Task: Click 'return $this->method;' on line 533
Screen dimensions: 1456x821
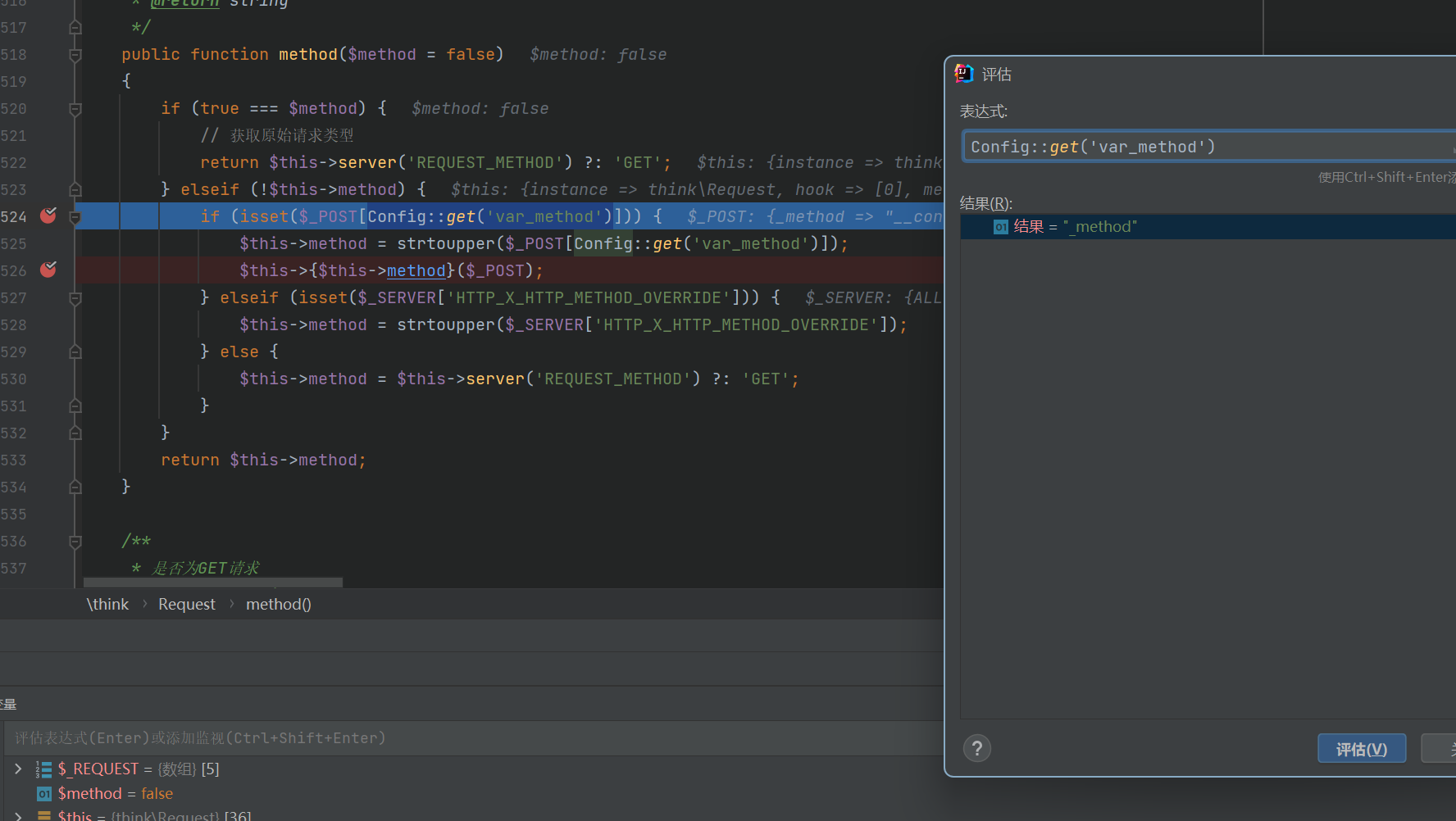Action: [x=263, y=460]
